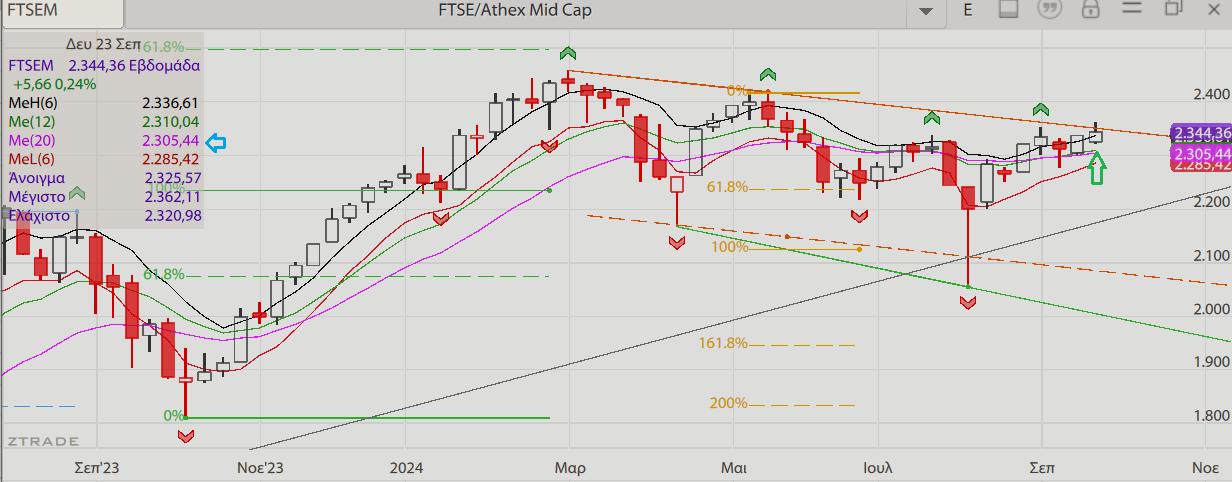
Task: Select the 200% Fibonacci extension label
Action: point(729,403)
